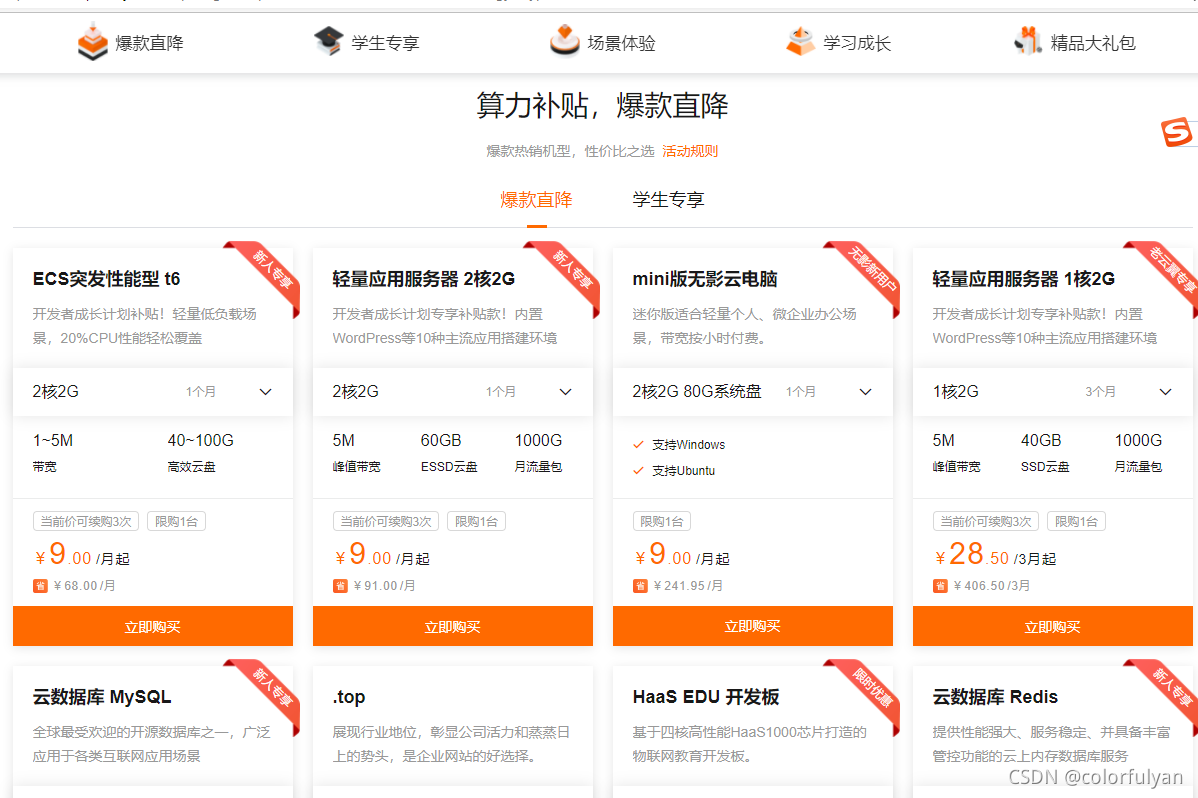Image resolution: width=1198 pixels, height=798 pixels.
Task: Click the 省 badge beside ¥241.95/月
Action: pyautogui.click(x=640, y=586)
